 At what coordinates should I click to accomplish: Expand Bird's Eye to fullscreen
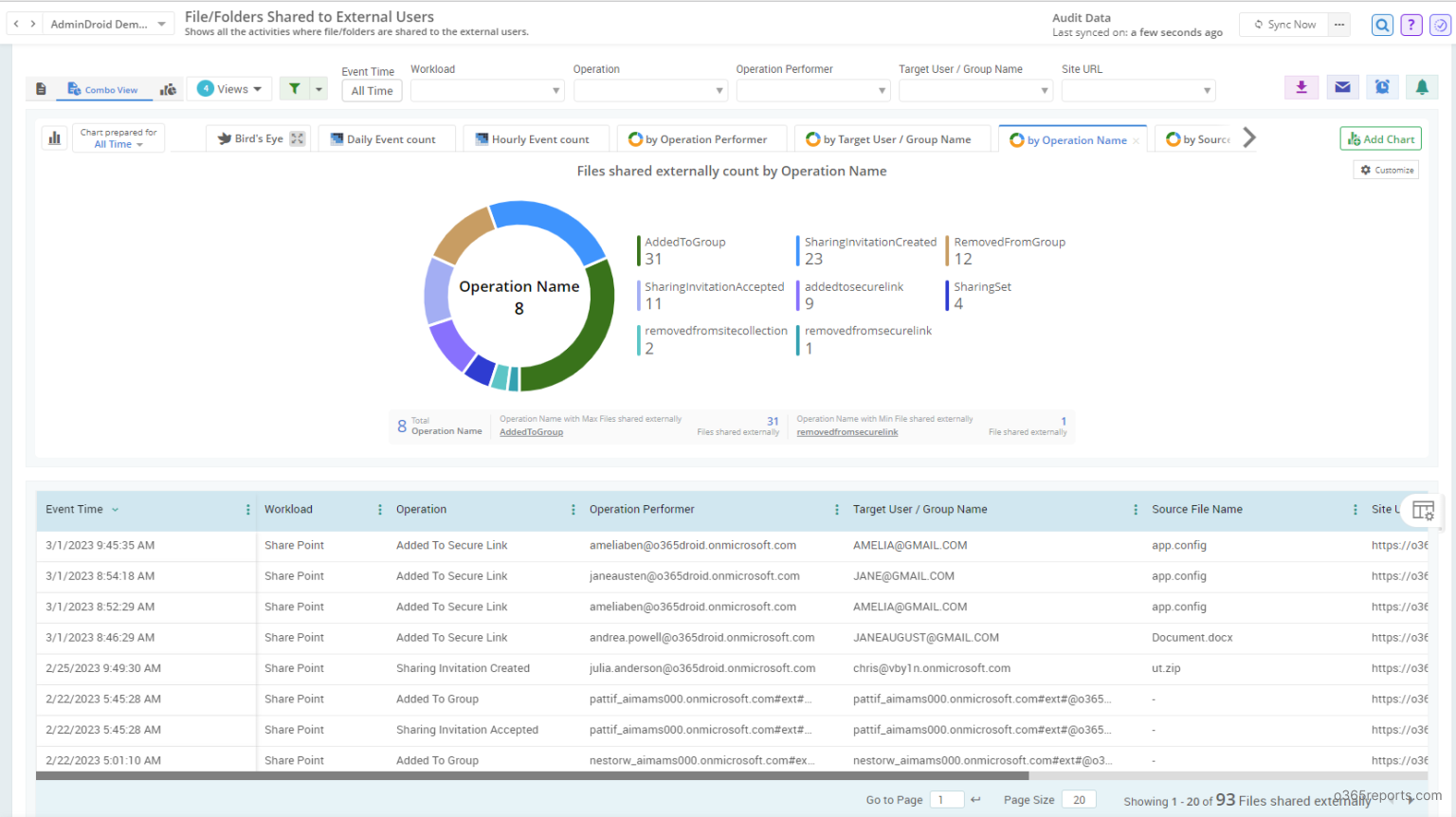point(298,138)
